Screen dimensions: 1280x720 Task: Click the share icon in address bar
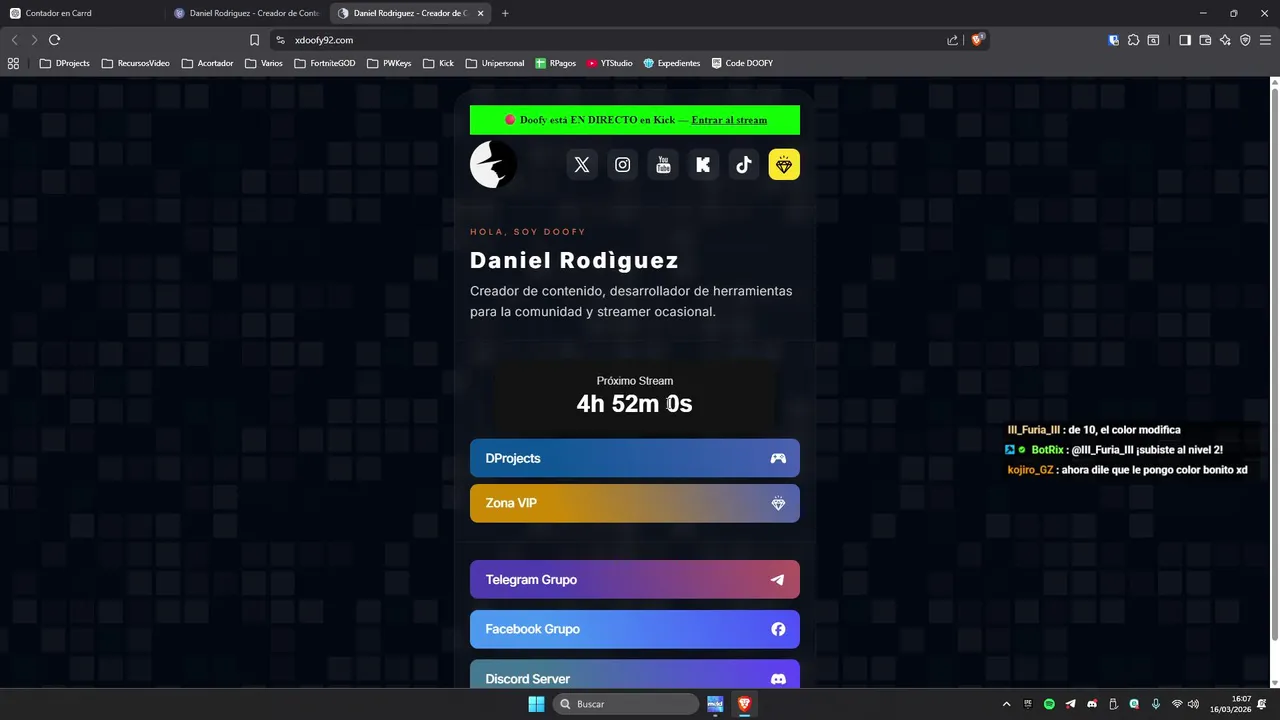tap(952, 40)
